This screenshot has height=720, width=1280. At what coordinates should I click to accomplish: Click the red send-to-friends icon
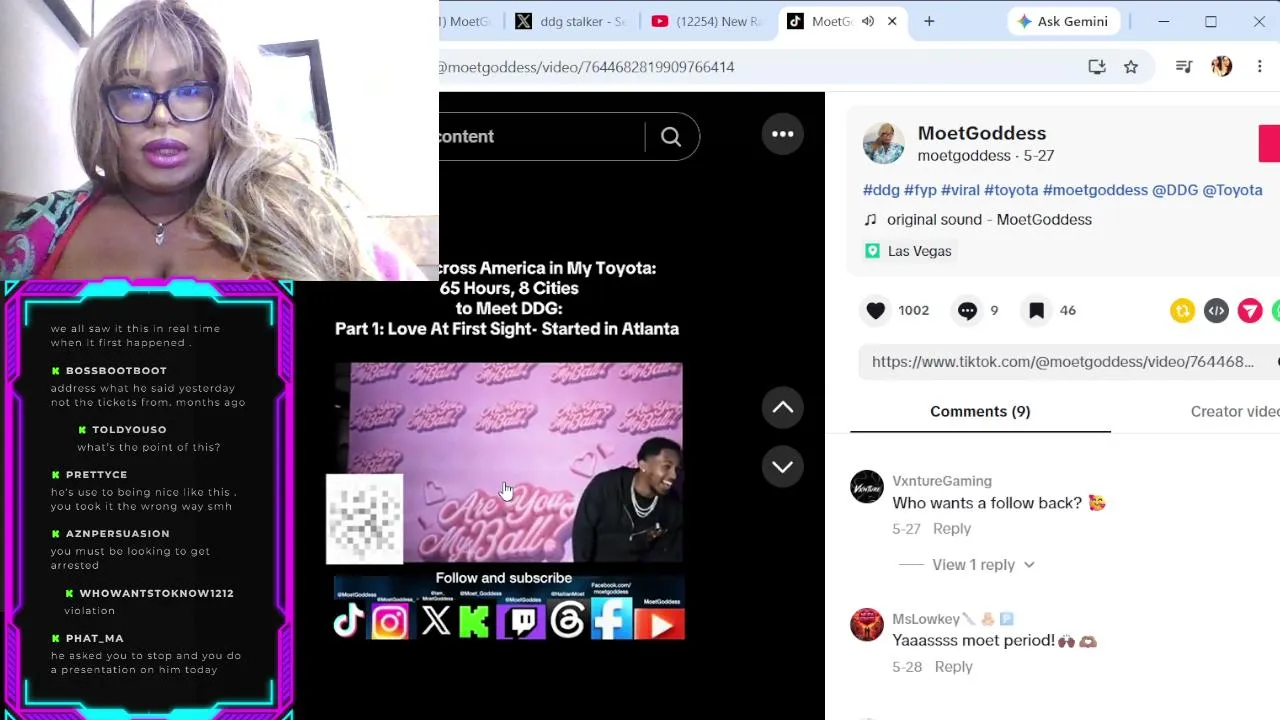pos(1250,311)
